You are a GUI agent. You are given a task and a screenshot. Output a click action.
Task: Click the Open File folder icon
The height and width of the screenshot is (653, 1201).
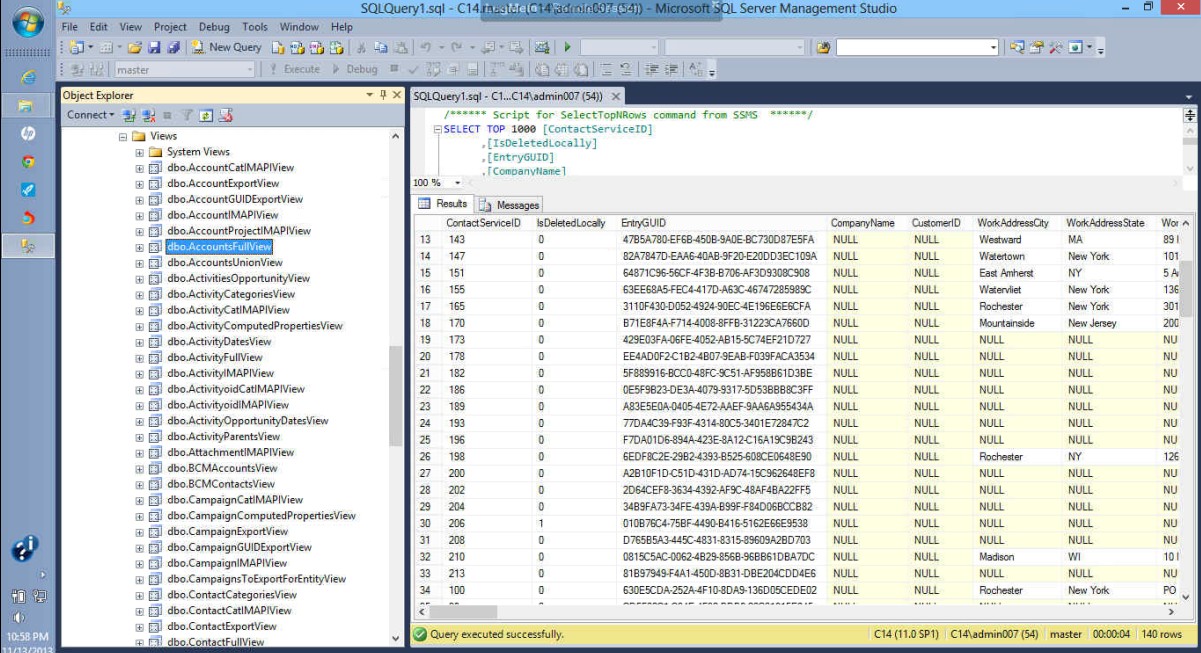tap(134, 47)
